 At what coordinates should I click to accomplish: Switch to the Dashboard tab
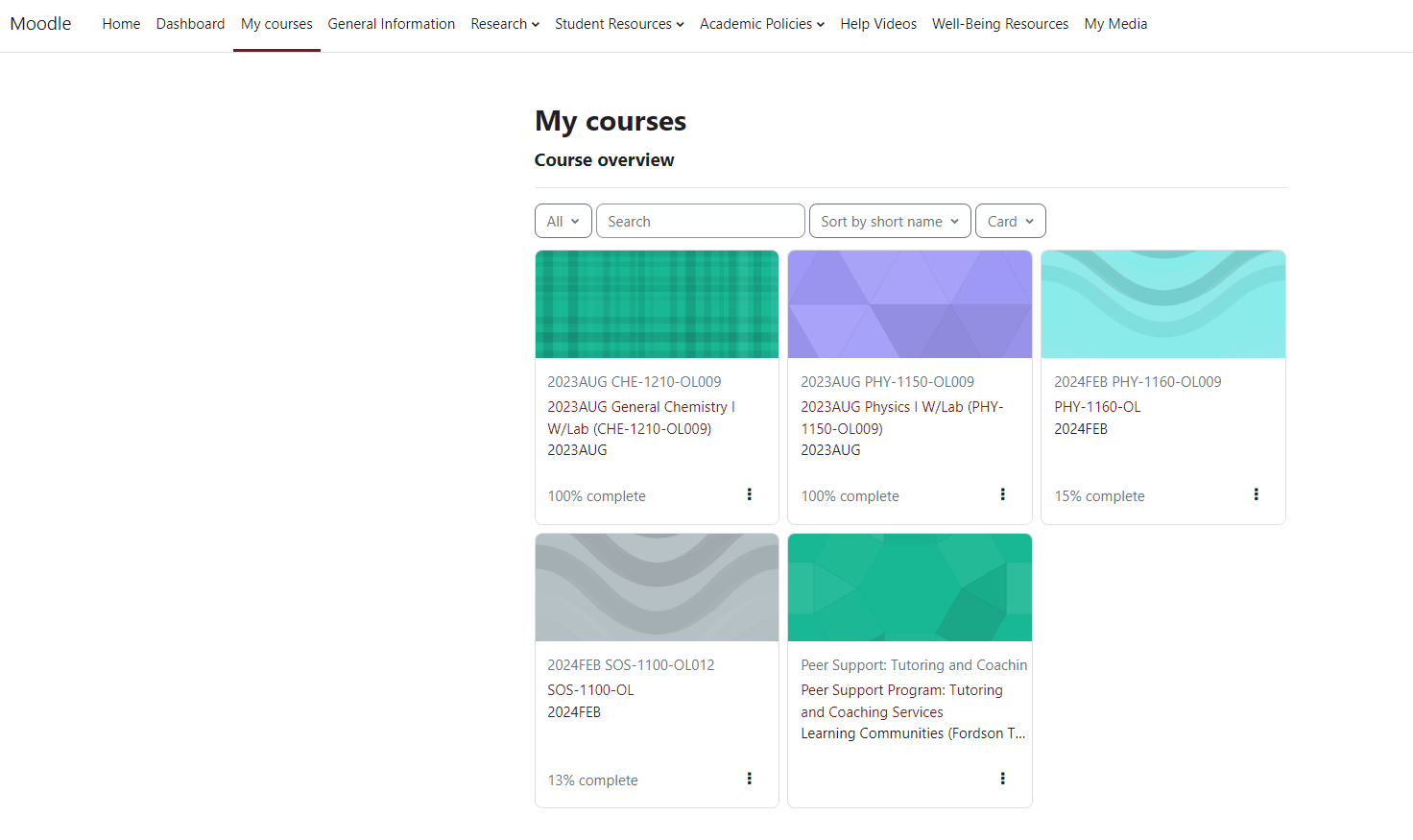(x=190, y=23)
